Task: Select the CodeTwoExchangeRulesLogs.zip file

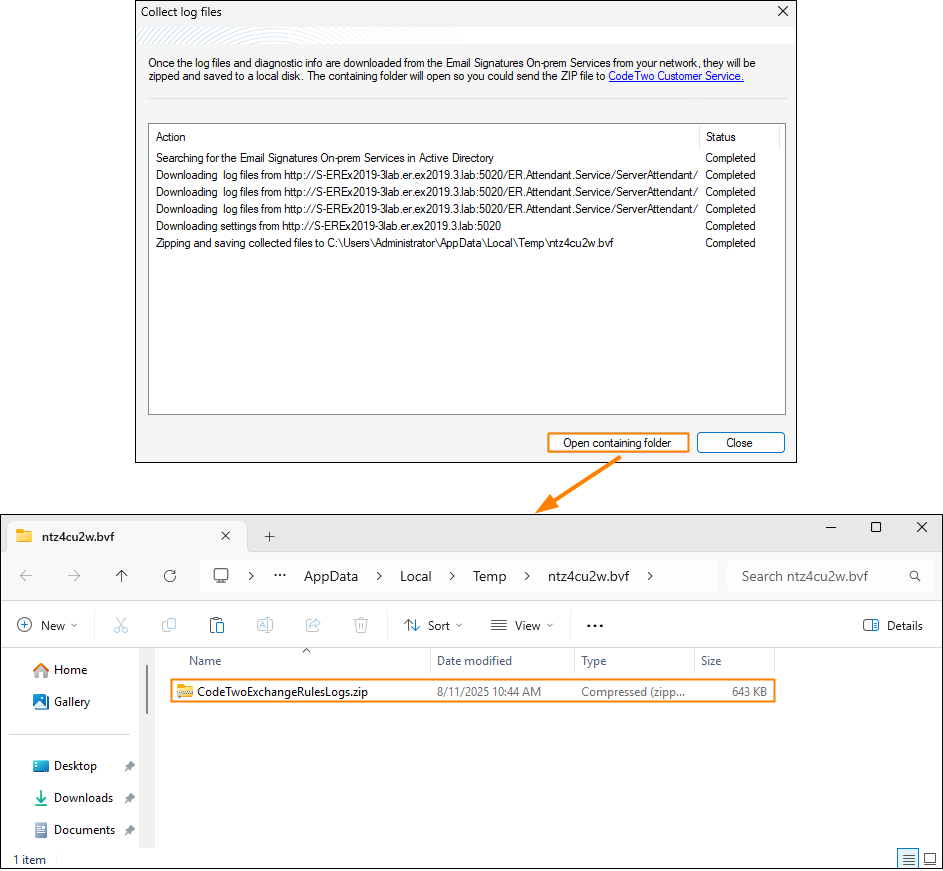Action: 280,690
